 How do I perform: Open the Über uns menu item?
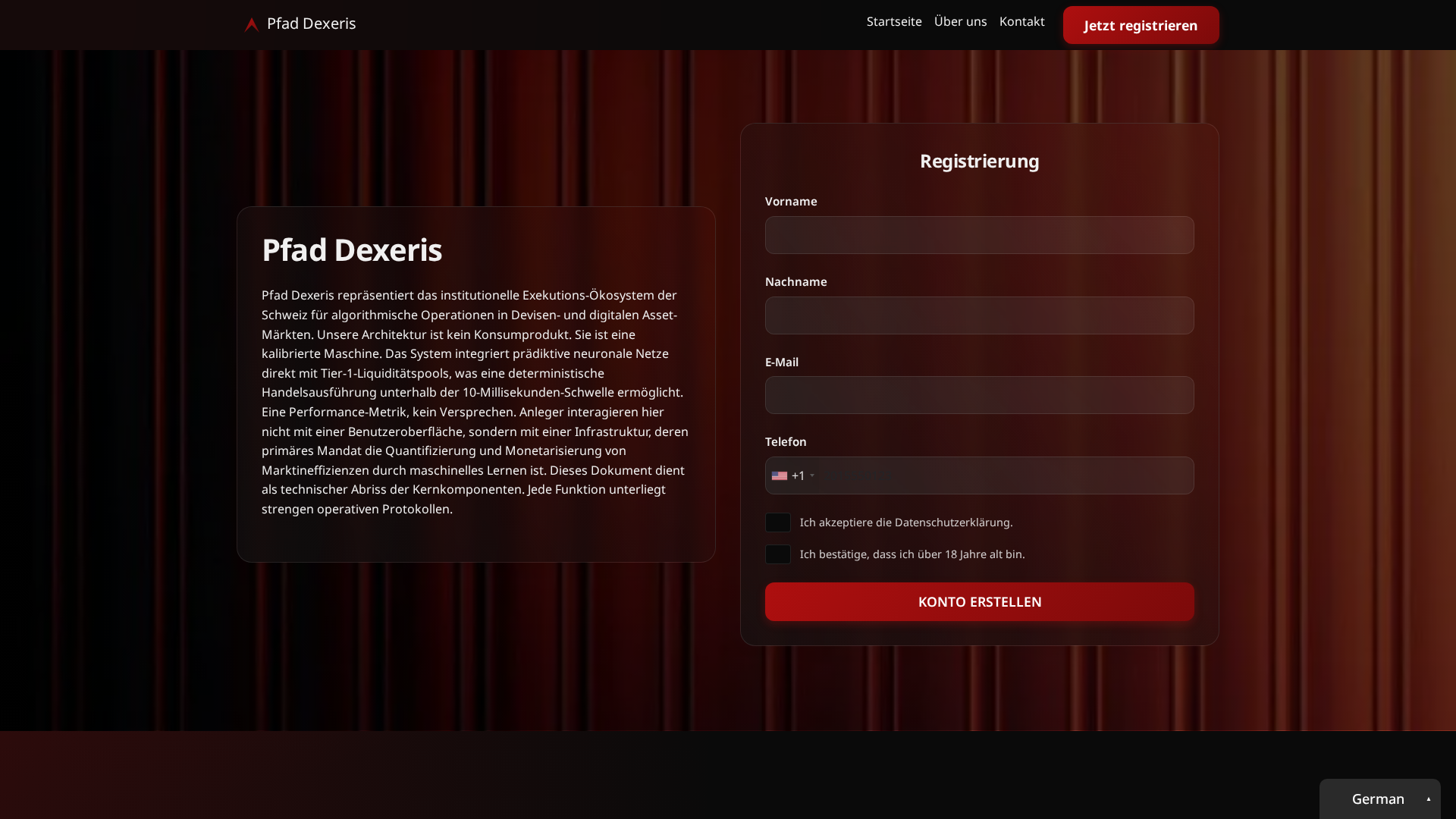click(960, 22)
